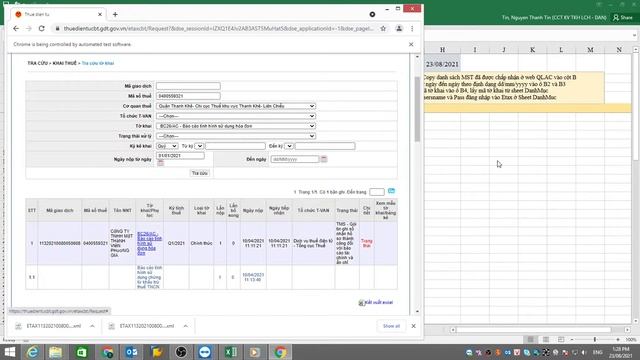The width and height of the screenshot is (640, 360).
Task: Click Excel horizontal scrollbar right arrow
Action: click(627, 329)
